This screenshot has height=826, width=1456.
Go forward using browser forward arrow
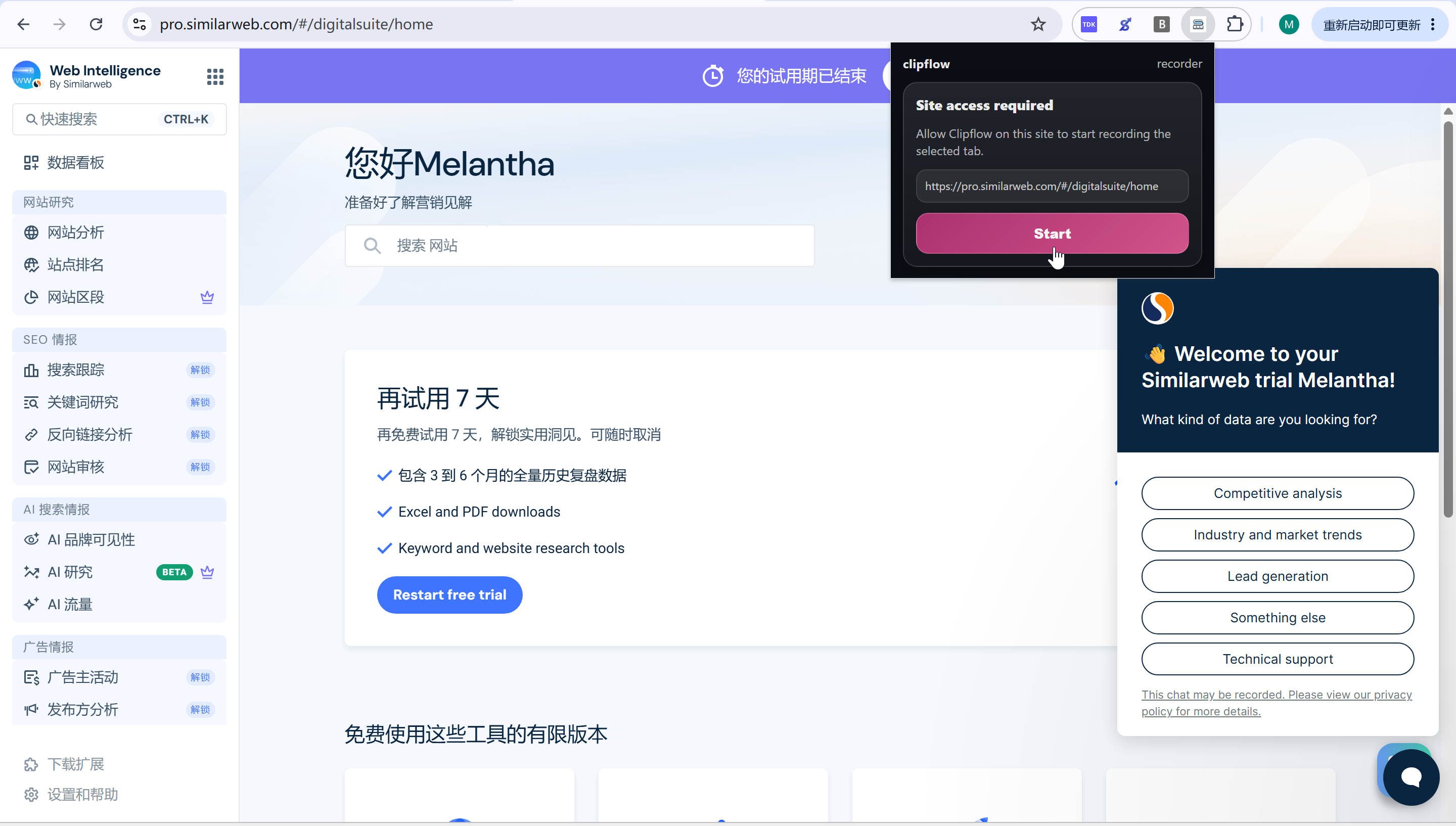tap(60, 24)
